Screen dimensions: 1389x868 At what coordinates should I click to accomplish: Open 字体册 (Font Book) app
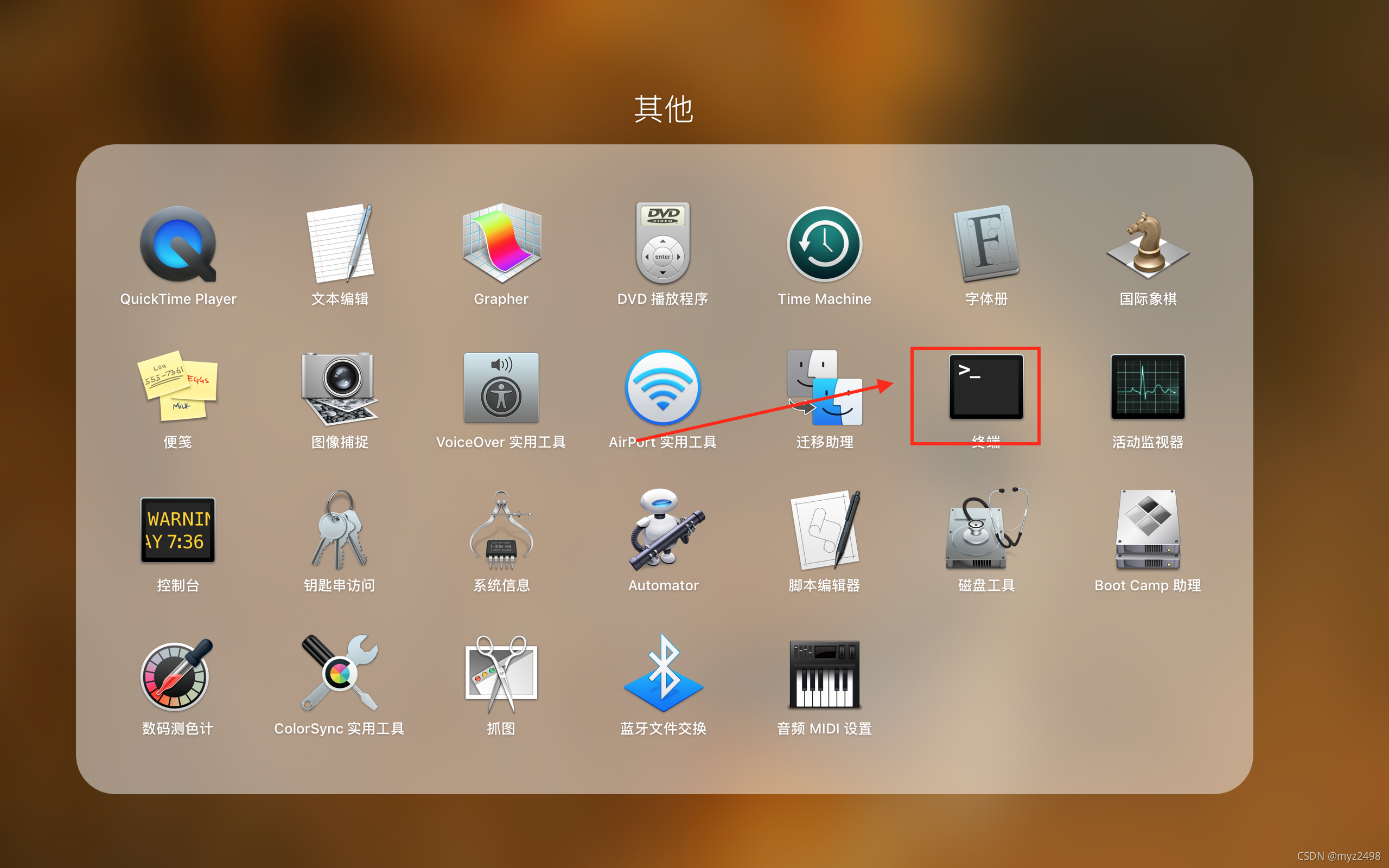point(986,243)
